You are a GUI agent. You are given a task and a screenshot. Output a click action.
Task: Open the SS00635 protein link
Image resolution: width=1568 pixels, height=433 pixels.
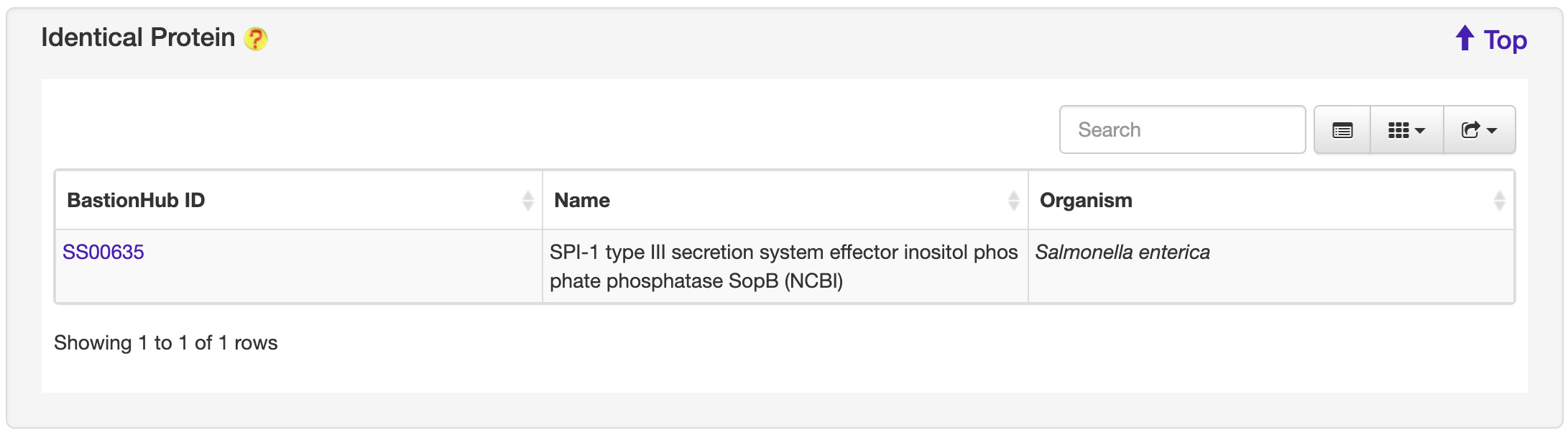[x=103, y=252]
